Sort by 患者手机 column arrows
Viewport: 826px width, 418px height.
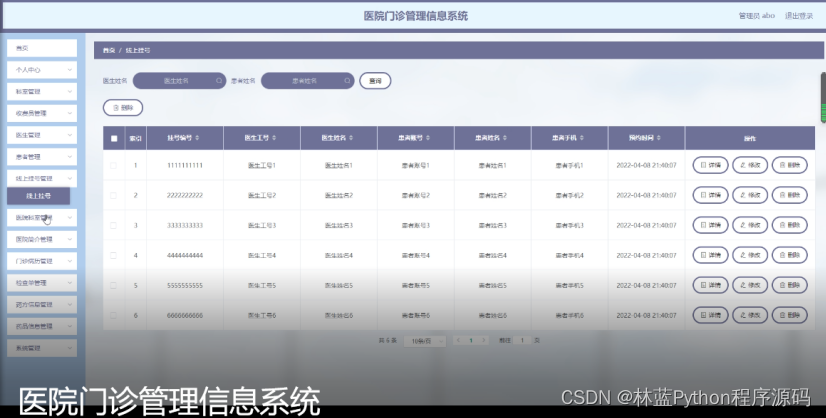[582, 138]
